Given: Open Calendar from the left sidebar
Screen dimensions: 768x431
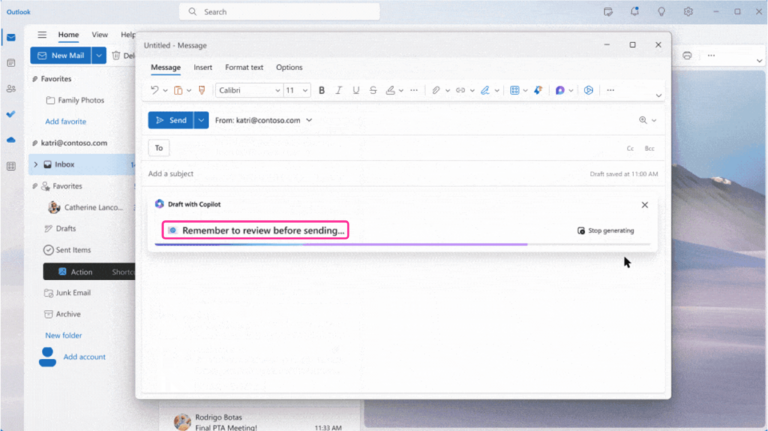Looking at the screenshot, I should (11, 63).
